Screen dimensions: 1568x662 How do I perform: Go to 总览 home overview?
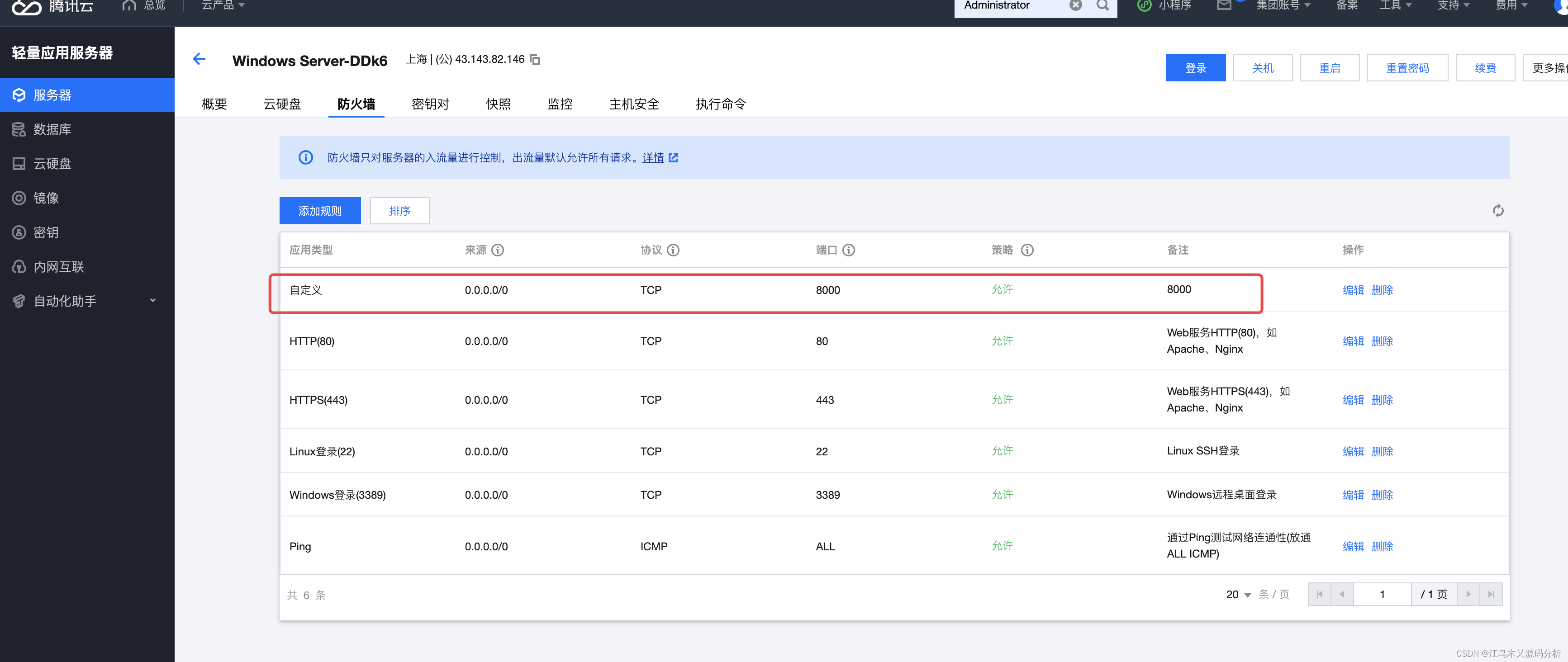(x=144, y=5)
